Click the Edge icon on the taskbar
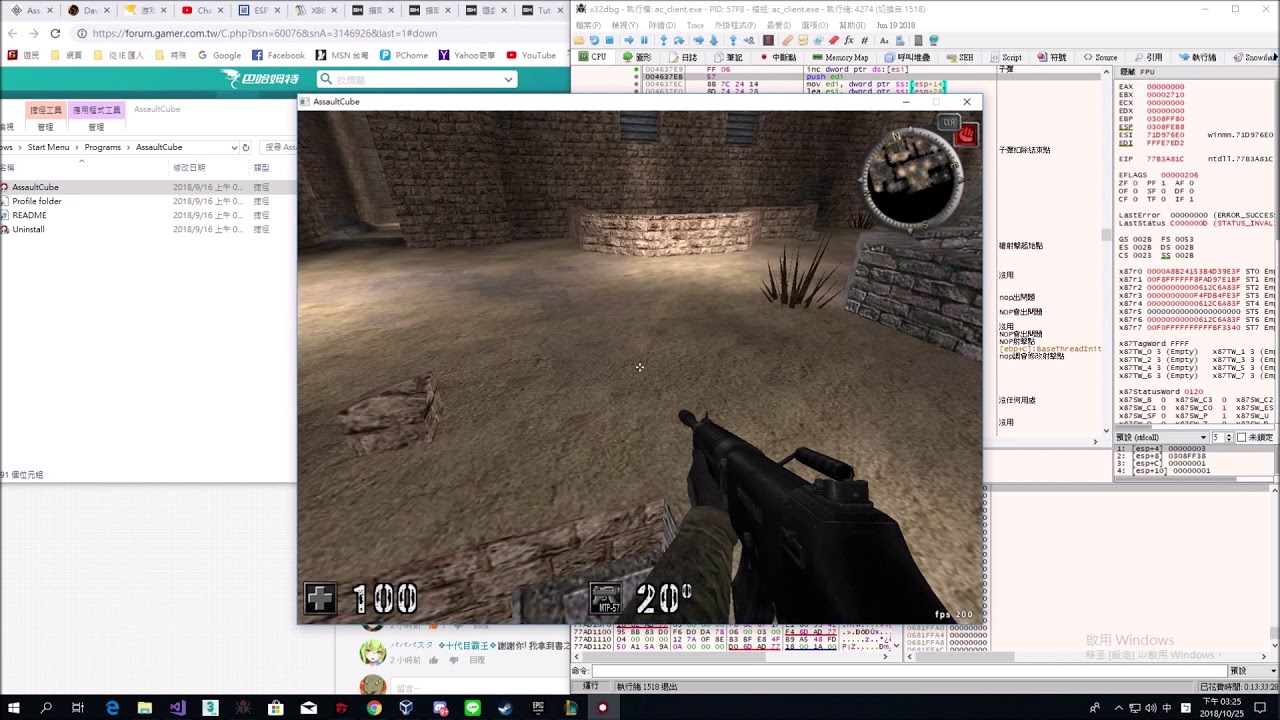The height and width of the screenshot is (720, 1280). click(112, 708)
